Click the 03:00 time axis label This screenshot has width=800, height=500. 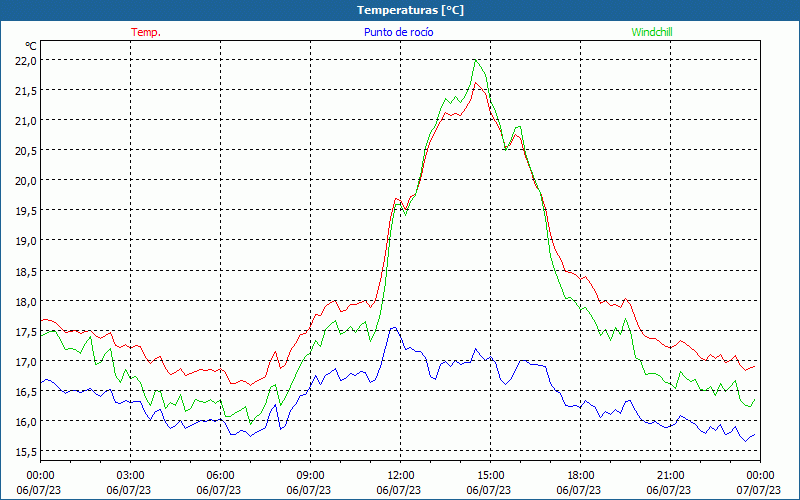pyautogui.click(x=131, y=476)
